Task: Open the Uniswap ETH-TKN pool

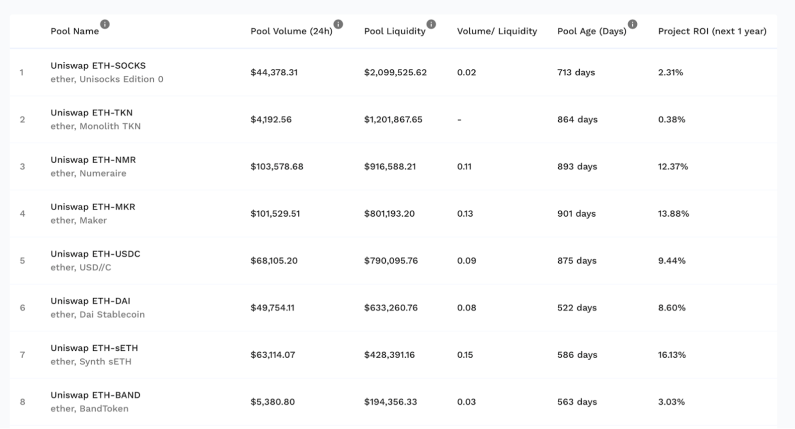Action: (x=91, y=113)
